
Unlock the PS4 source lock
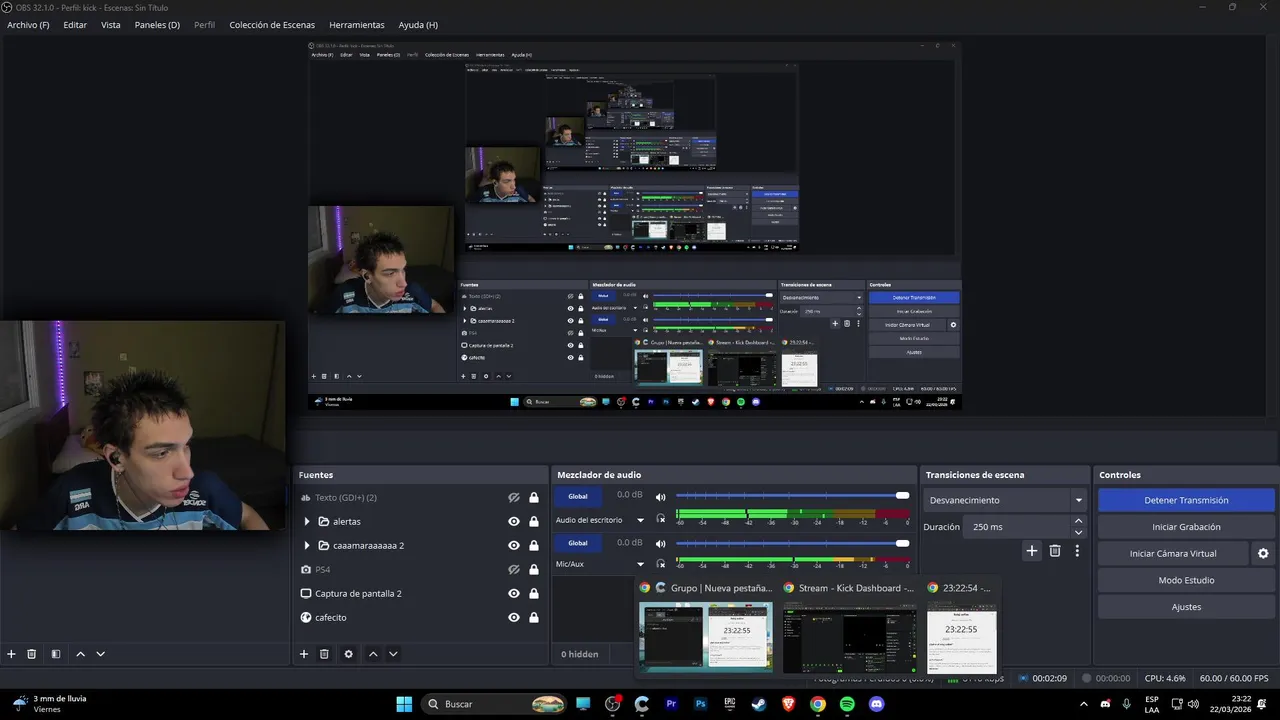(x=534, y=569)
